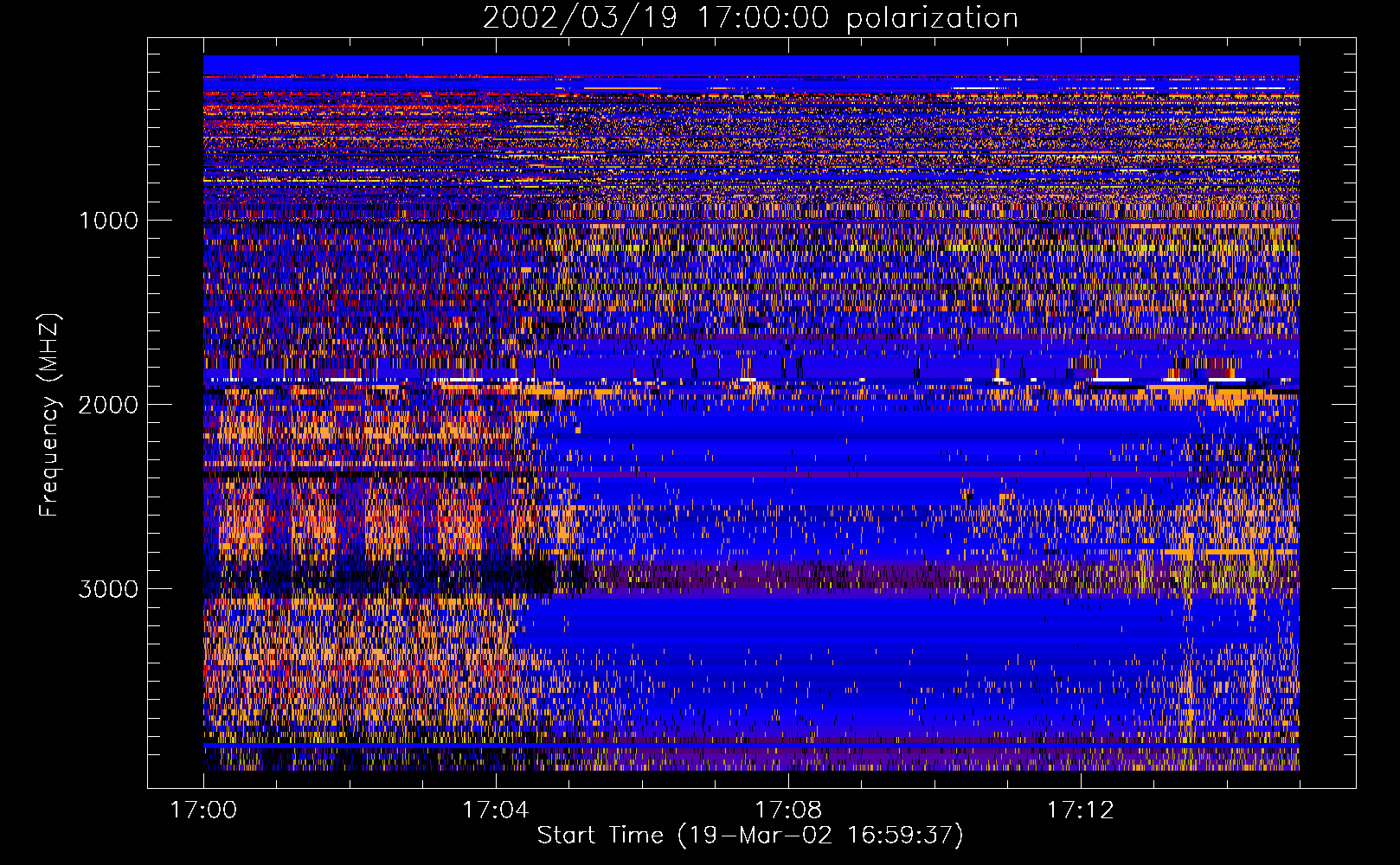Click the 3000 frequency tick label
This screenshot has width=1400, height=865.
tap(108, 589)
